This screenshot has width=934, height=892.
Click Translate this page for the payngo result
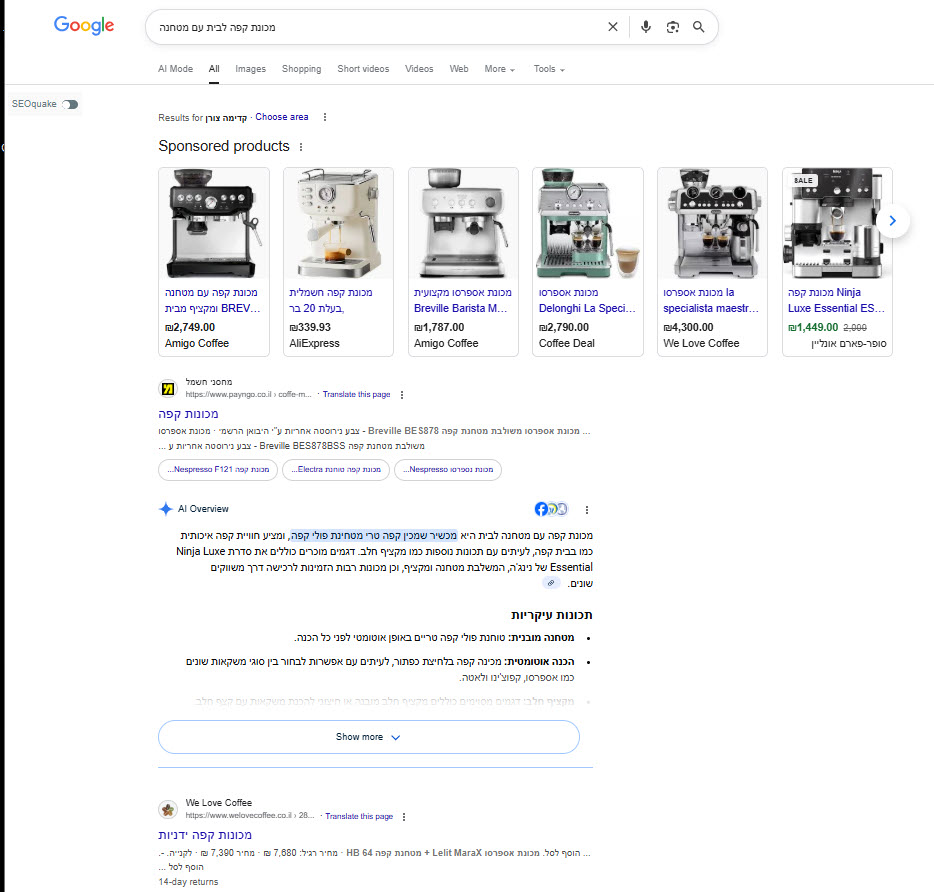356,394
